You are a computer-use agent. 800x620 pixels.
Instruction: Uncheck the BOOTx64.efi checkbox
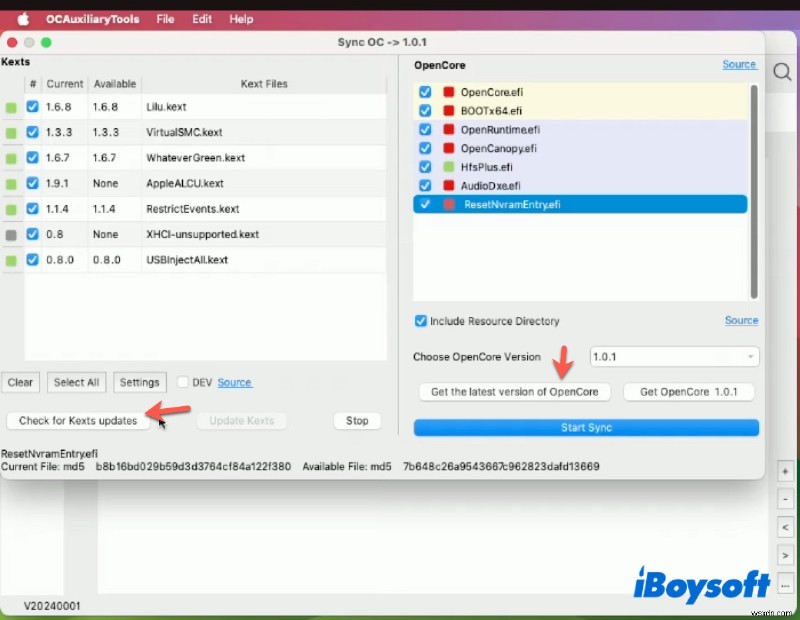[424, 111]
